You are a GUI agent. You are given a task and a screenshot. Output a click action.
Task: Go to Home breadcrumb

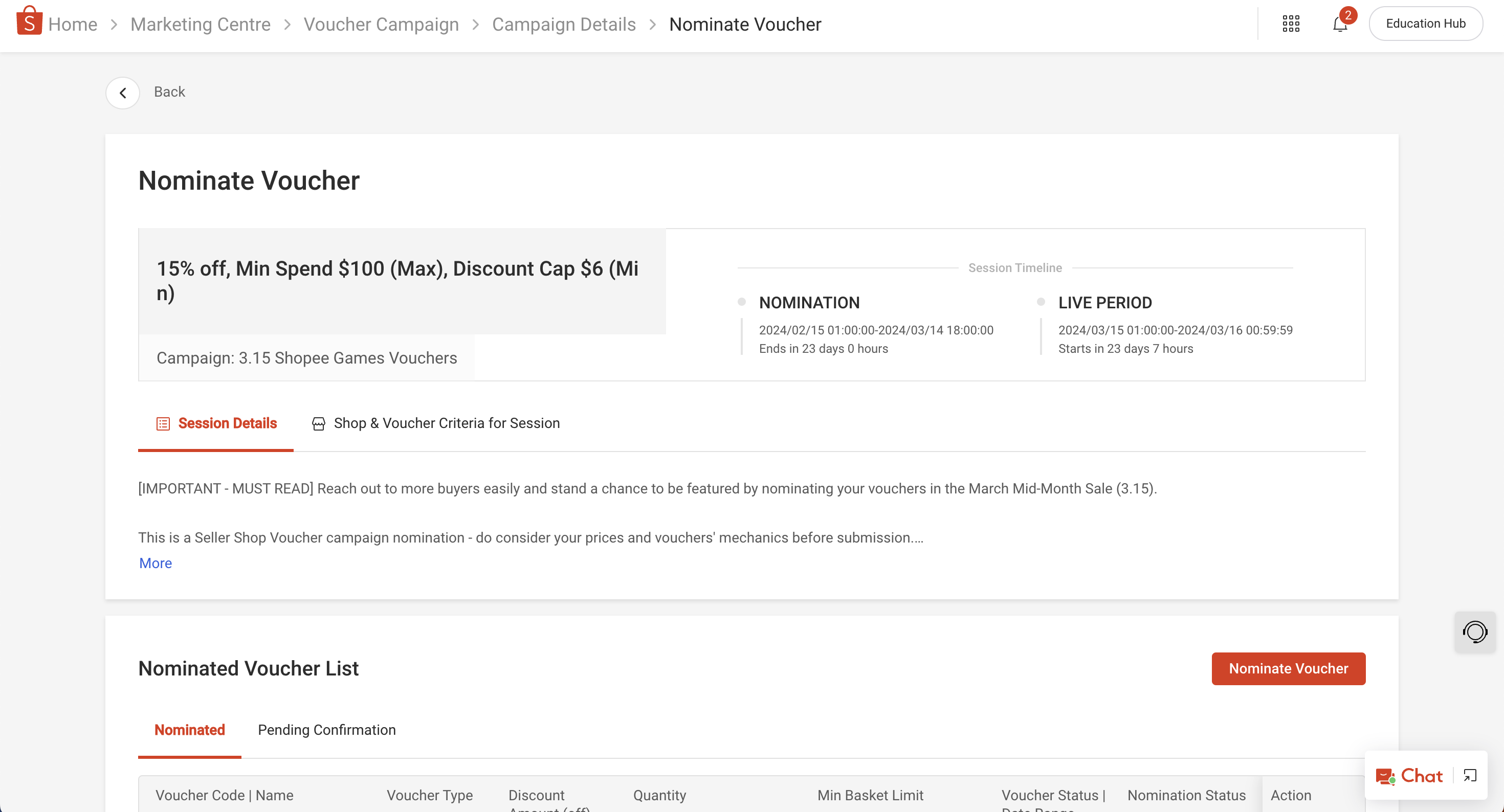click(73, 25)
